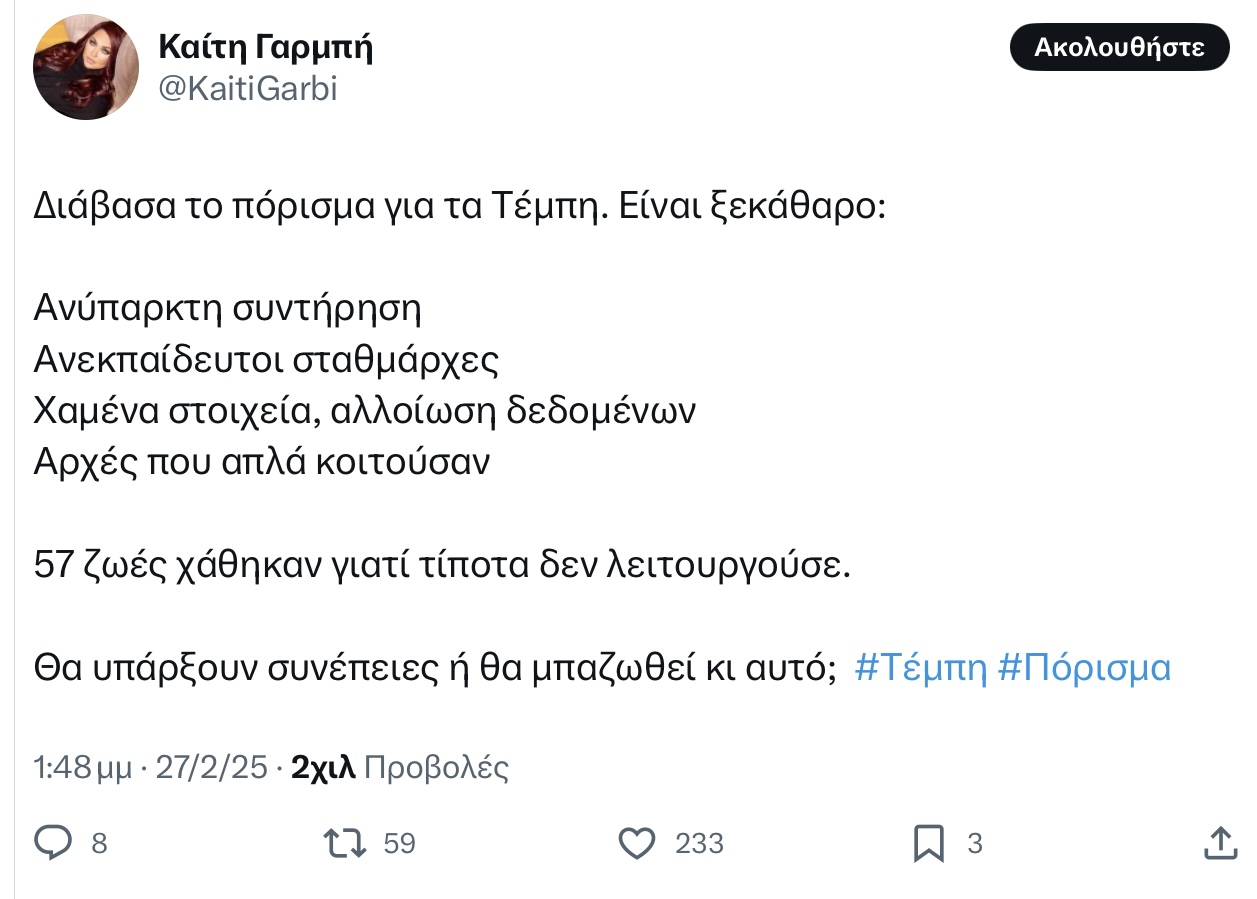Click the 1:48 μμ · 27/2/25 timestamp
The image size is (1257, 899).
[x=151, y=767]
